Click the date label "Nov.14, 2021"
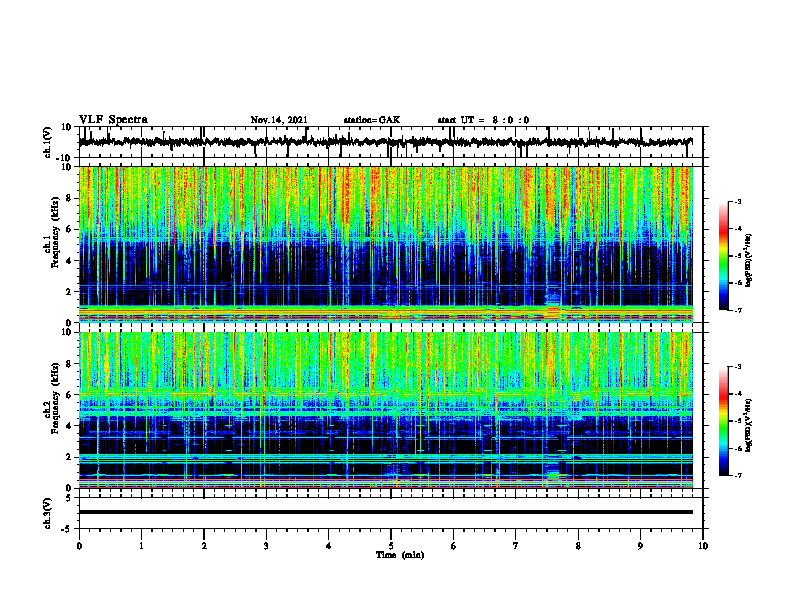 pyautogui.click(x=279, y=120)
